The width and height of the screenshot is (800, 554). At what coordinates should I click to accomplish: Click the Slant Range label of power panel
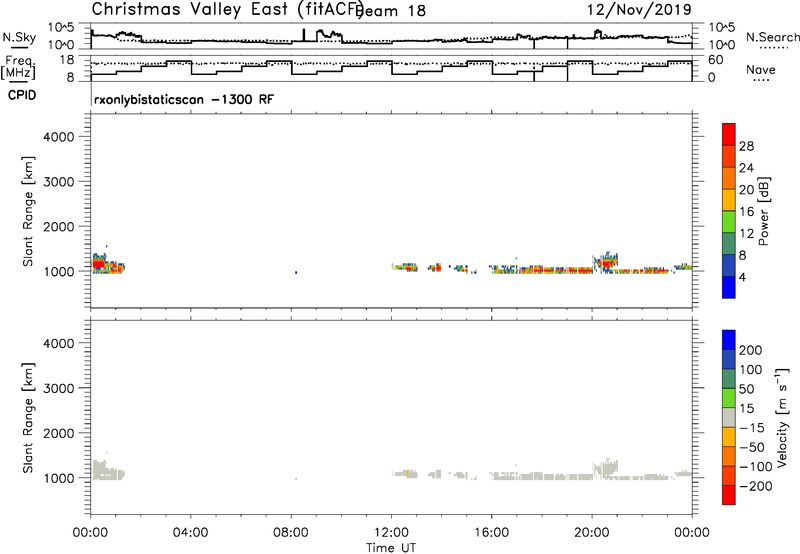click(x=28, y=211)
